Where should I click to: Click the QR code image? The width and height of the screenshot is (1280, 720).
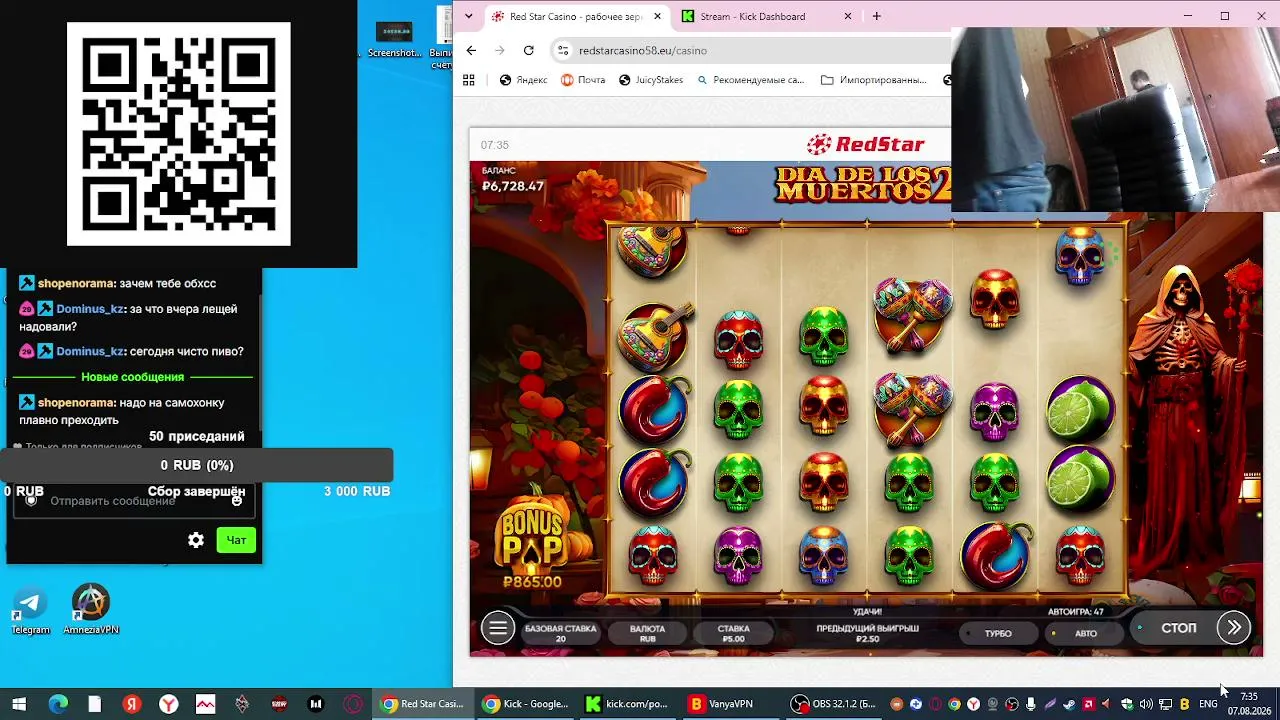coord(179,134)
